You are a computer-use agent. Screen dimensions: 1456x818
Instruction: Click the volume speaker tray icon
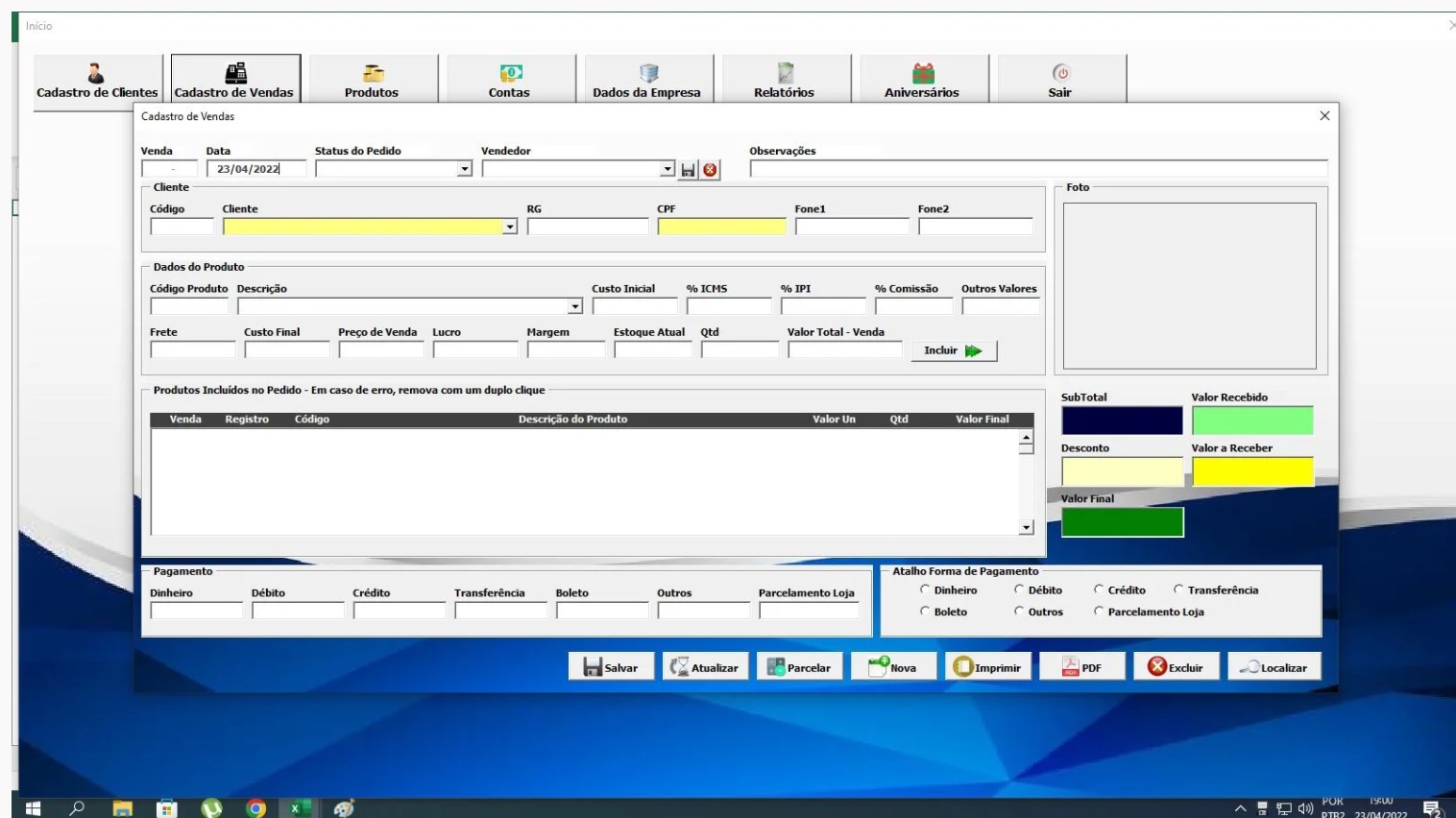pos(1305,808)
